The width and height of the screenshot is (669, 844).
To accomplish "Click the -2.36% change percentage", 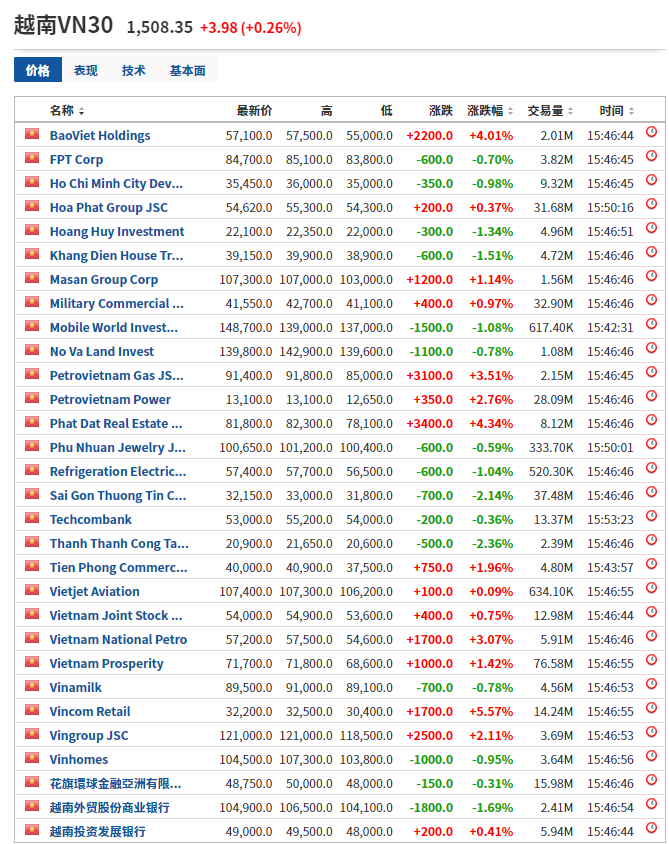I will [492, 544].
